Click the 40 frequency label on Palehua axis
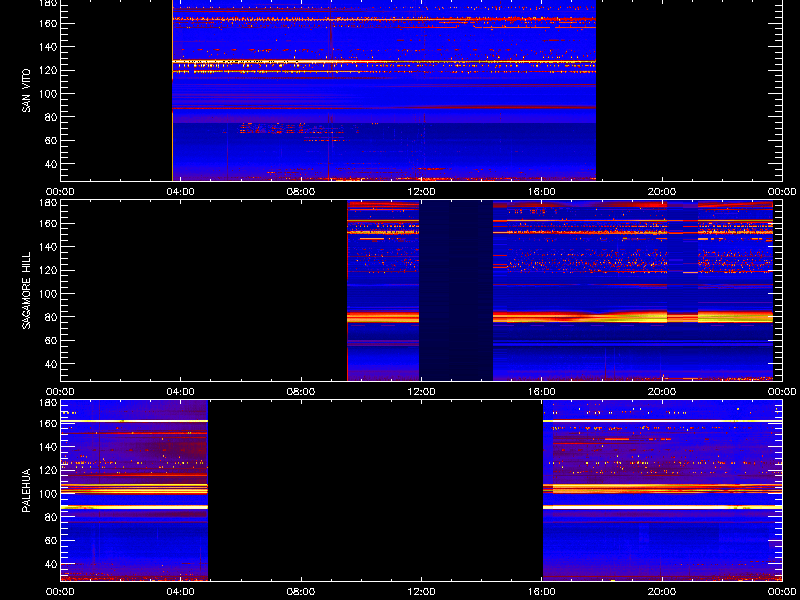800x600 pixels. pos(51,564)
